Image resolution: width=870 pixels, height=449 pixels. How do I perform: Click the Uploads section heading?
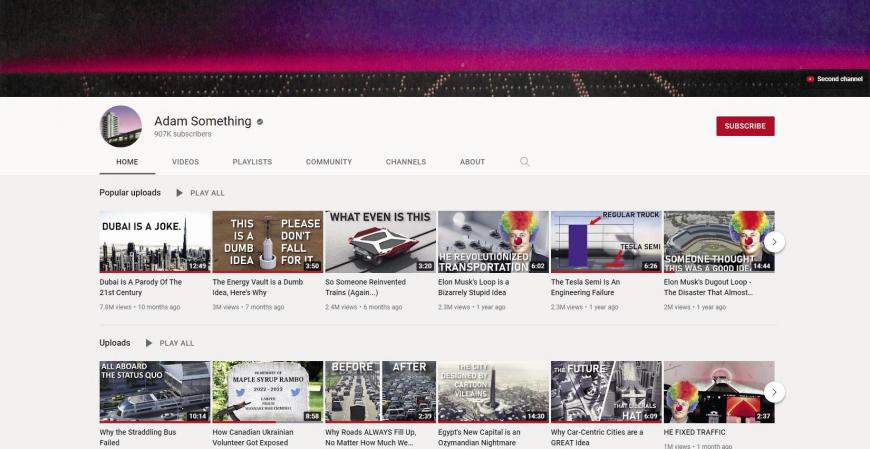115,342
